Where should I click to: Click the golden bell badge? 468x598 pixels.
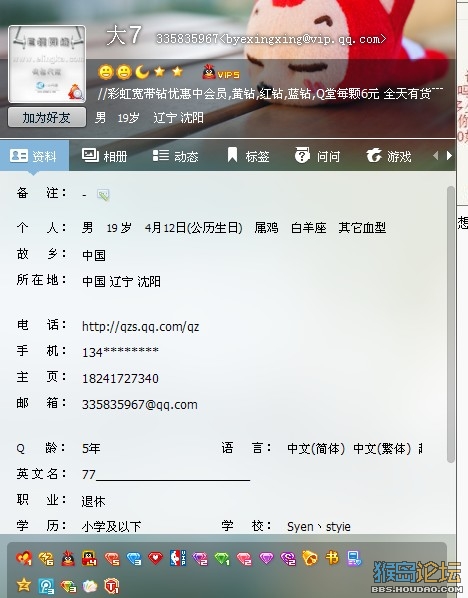click(310, 559)
